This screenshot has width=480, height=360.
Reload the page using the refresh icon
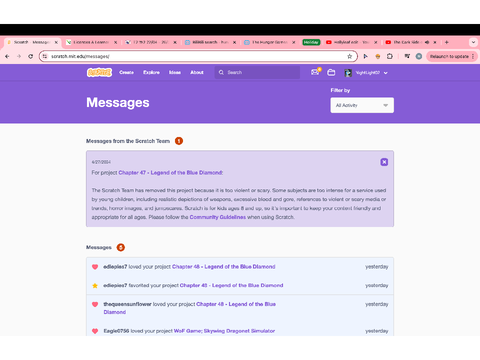coord(31,56)
